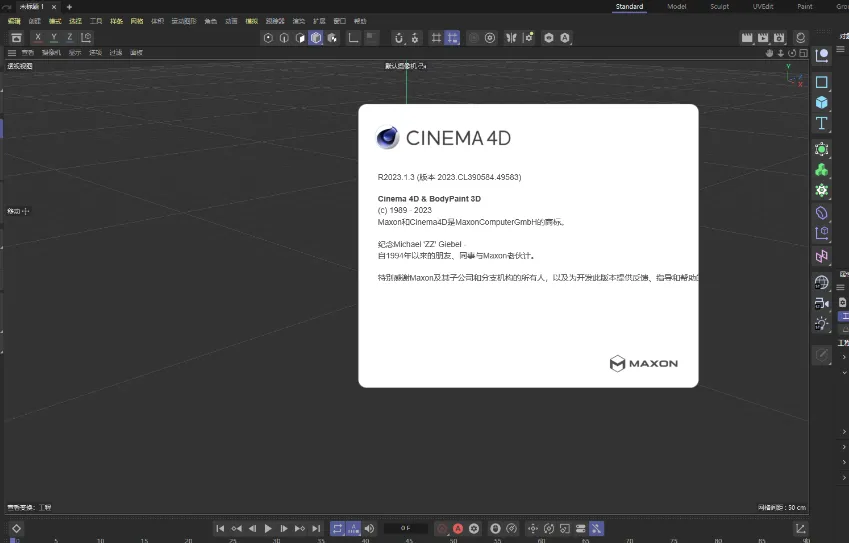Add a Light from the right palette
This screenshot has height=543, width=849.
click(x=821, y=324)
